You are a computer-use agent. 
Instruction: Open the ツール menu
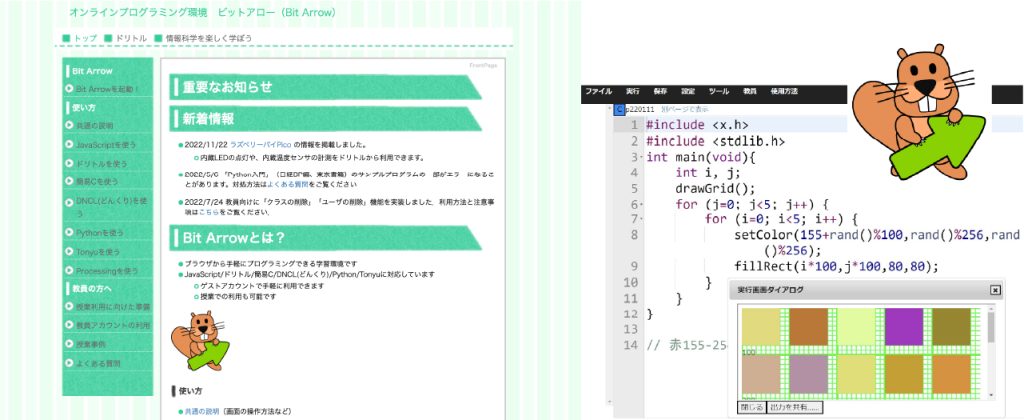tap(718, 91)
